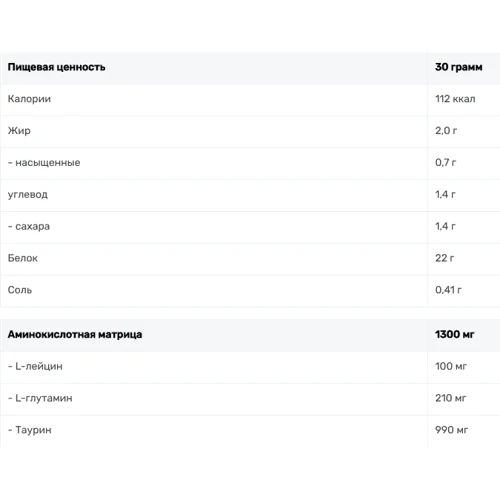Screen dimensions: 500x500
Task: Click the 'Калории' row label
Action: (x=29, y=99)
